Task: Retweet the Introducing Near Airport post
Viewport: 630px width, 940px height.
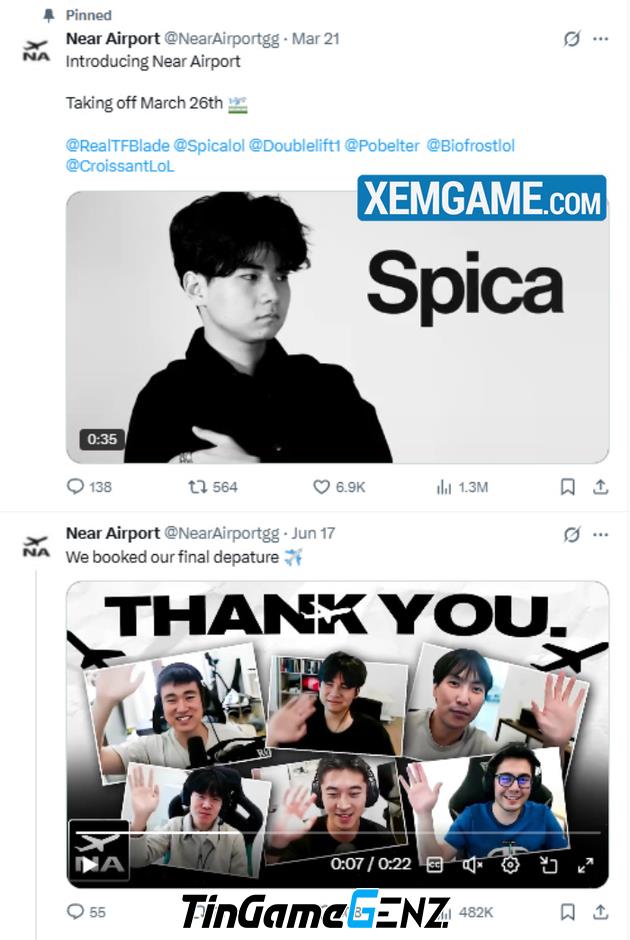Action: 197,486
